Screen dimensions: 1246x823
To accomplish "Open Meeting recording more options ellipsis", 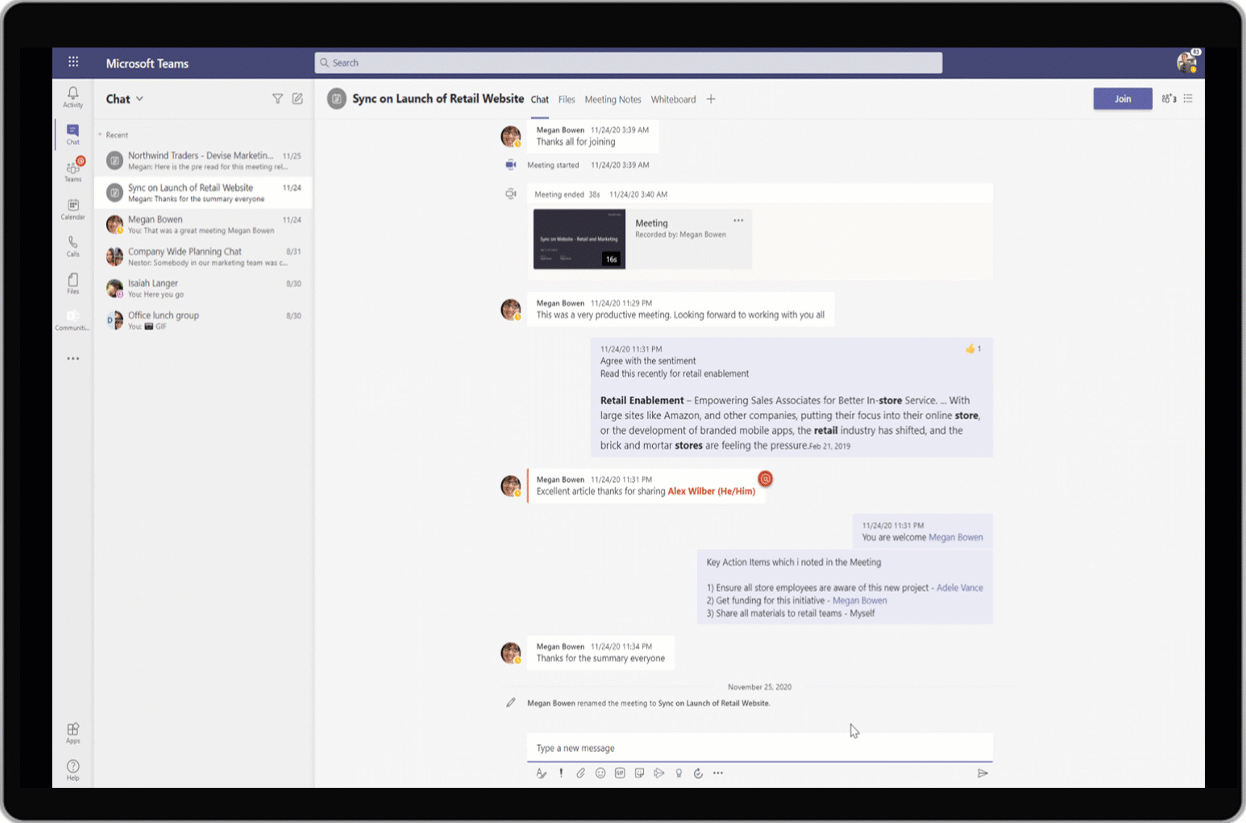I will click(738, 220).
